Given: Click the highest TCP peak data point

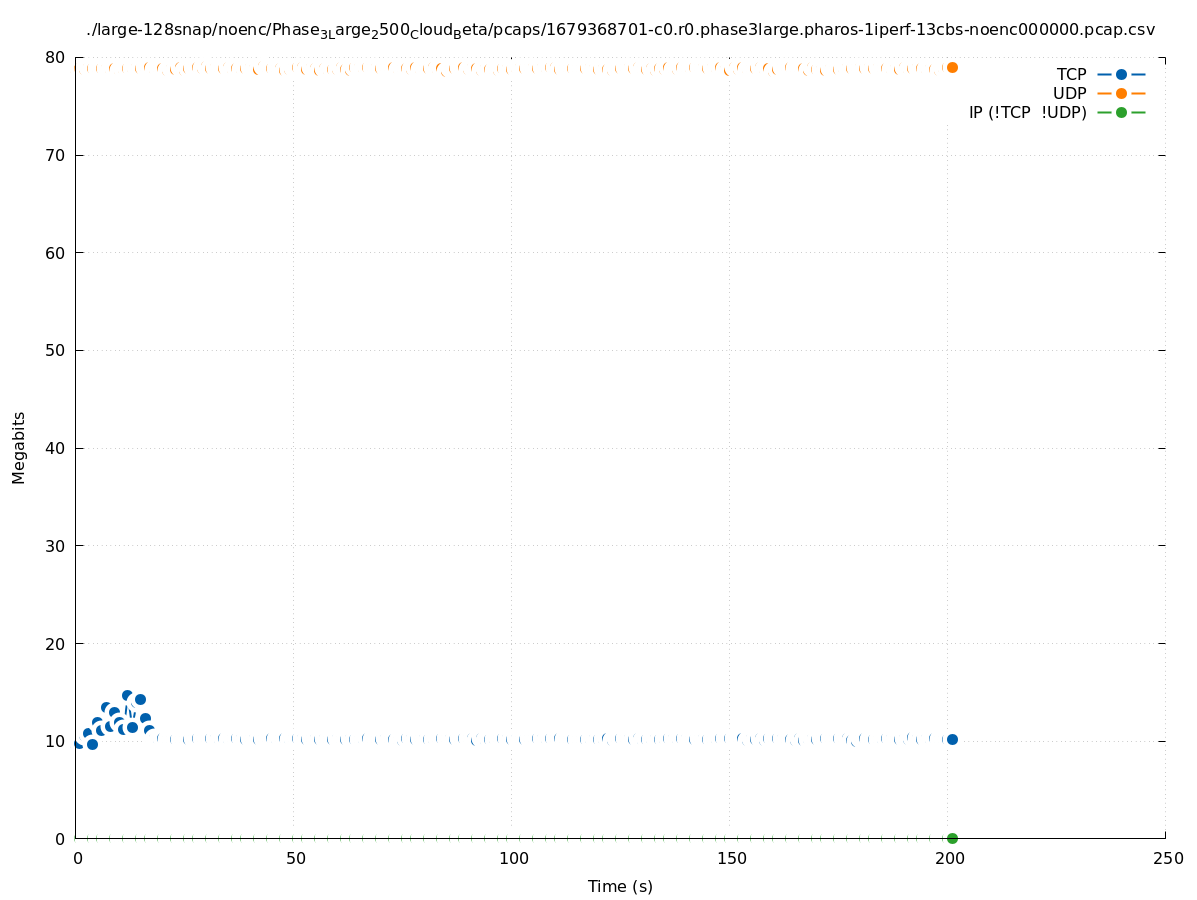Looking at the screenshot, I should pyautogui.click(x=127, y=695).
